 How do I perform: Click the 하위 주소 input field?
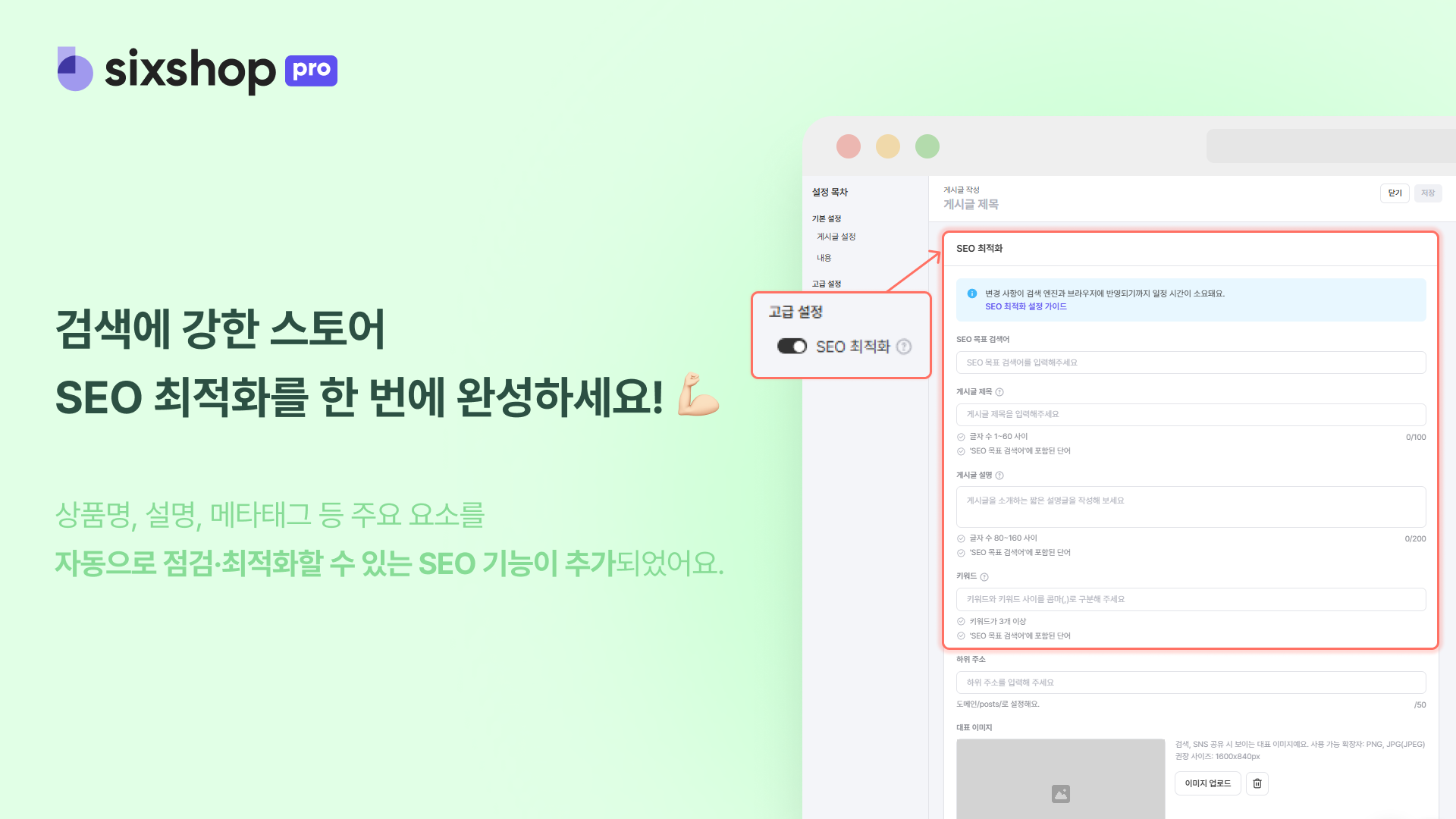coord(1191,682)
